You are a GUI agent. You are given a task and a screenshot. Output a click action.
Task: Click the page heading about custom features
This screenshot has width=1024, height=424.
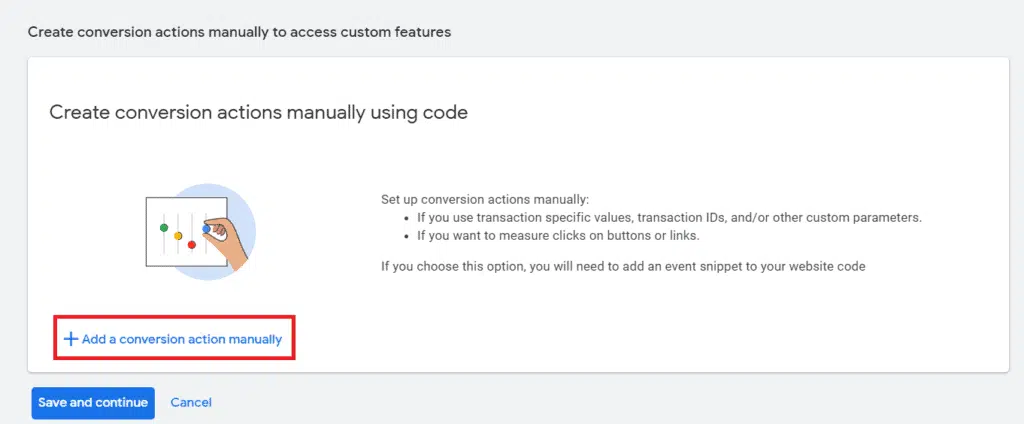pos(239,32)
